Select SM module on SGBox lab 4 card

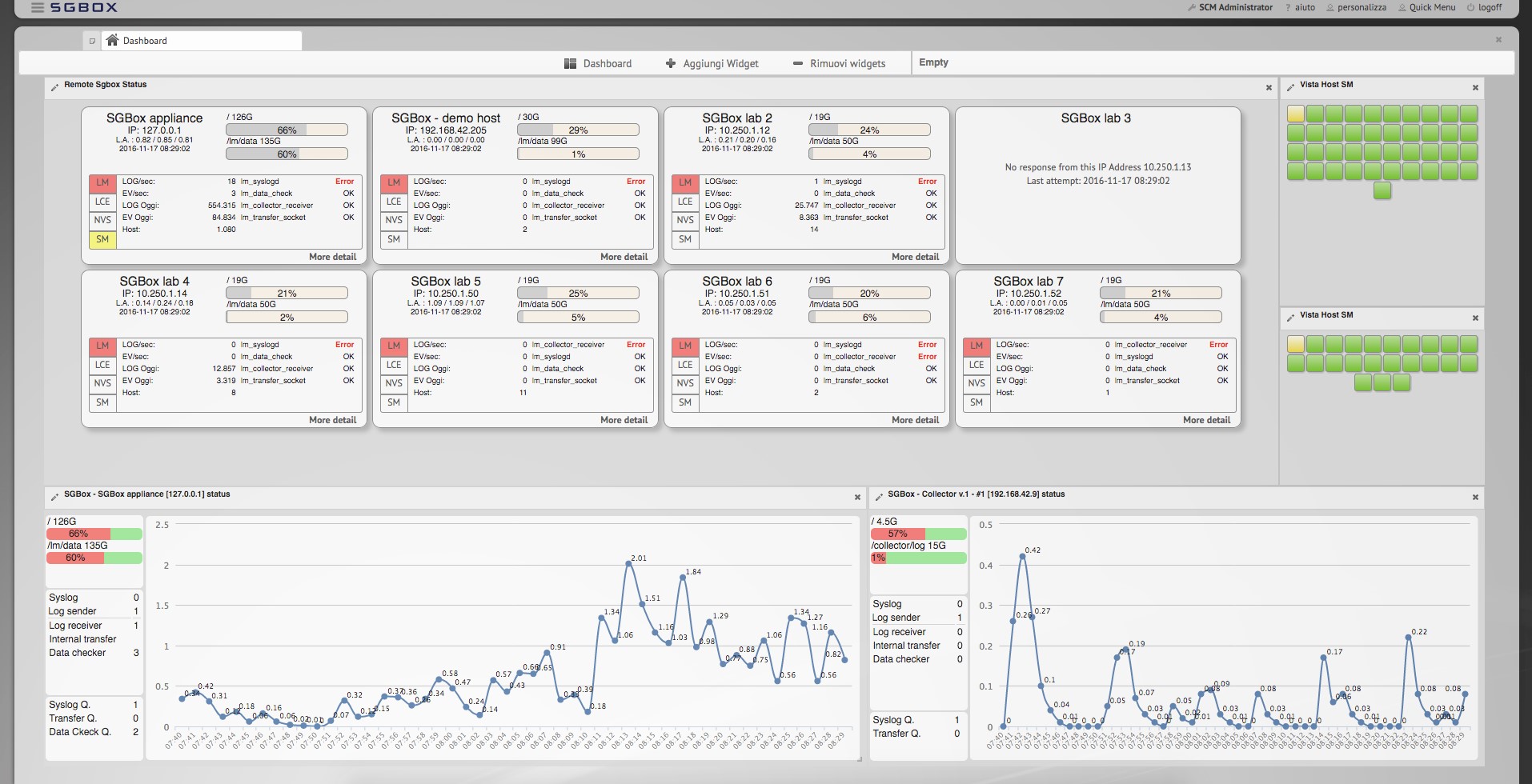click(x=102, y=402)
